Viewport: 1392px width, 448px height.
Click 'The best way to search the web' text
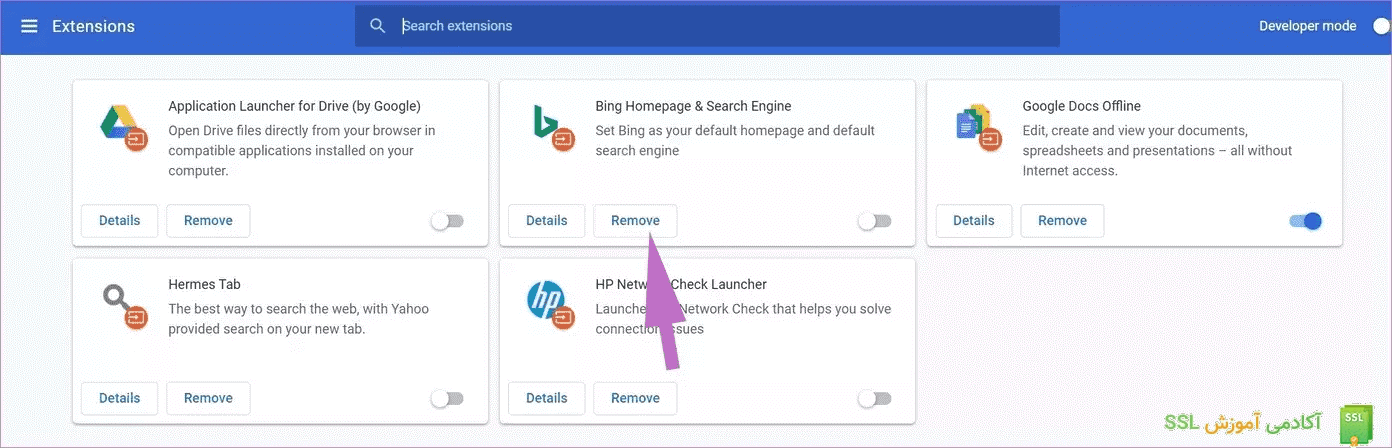tap(298, 319)
